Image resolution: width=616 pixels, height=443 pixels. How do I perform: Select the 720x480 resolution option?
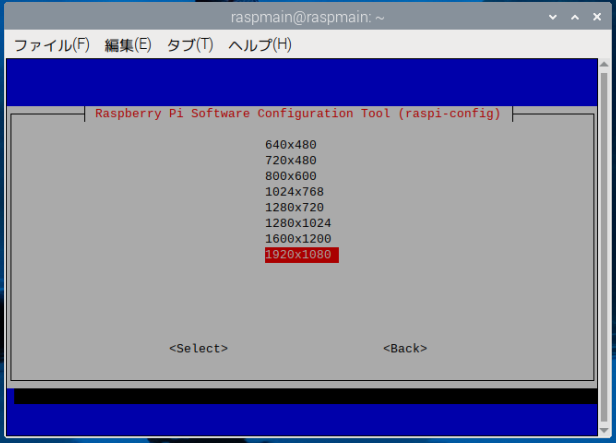pos(291,160)
